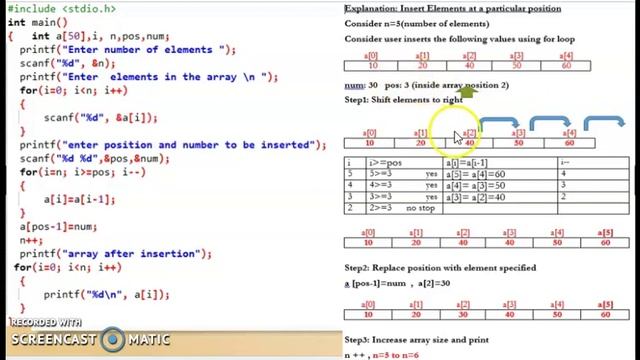Screen dimensions: 640x360
Task: Select the '4>=3 yes' table cell
Action: click(x=404, y=186)
